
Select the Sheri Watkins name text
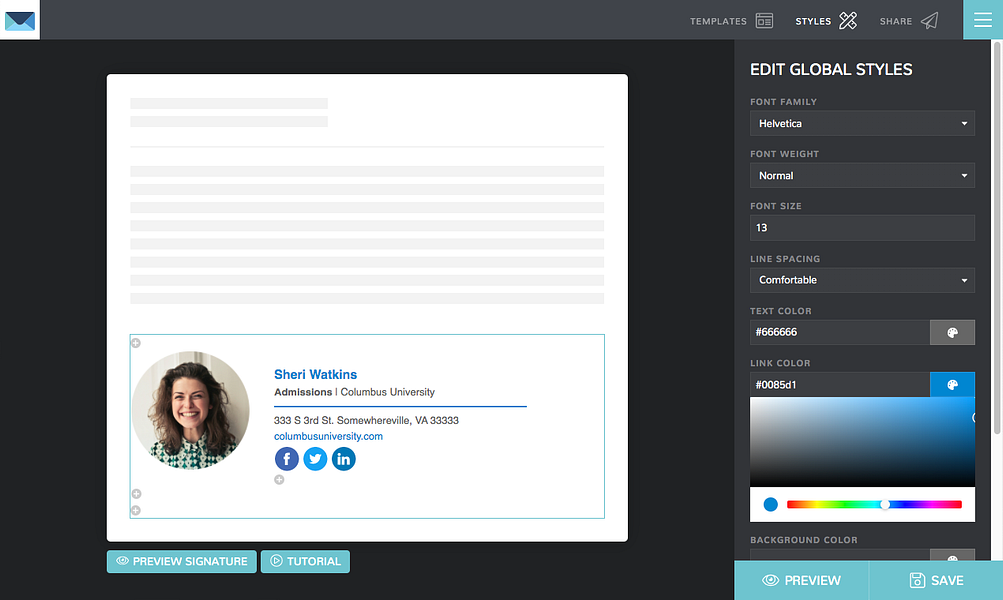click(x=315, y=374)
